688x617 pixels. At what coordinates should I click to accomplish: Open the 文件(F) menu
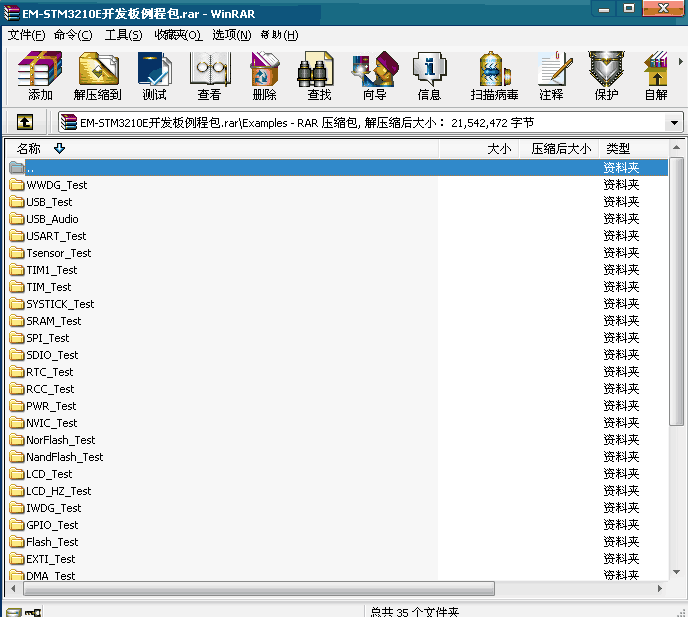coord(26,35)
